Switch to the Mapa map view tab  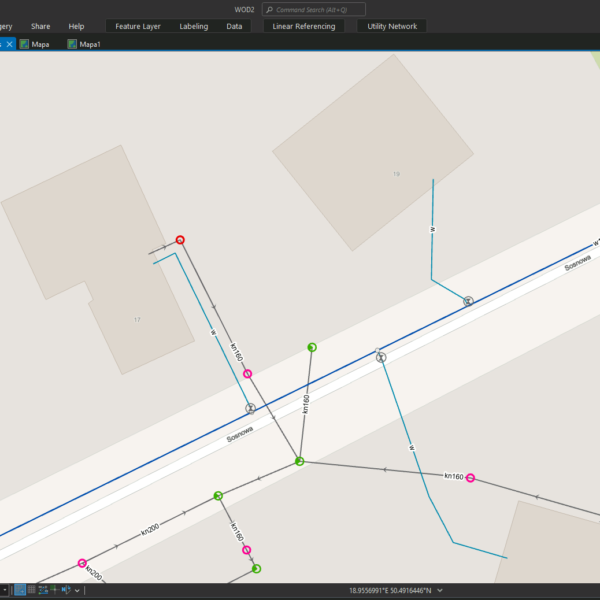pos(40,44)
